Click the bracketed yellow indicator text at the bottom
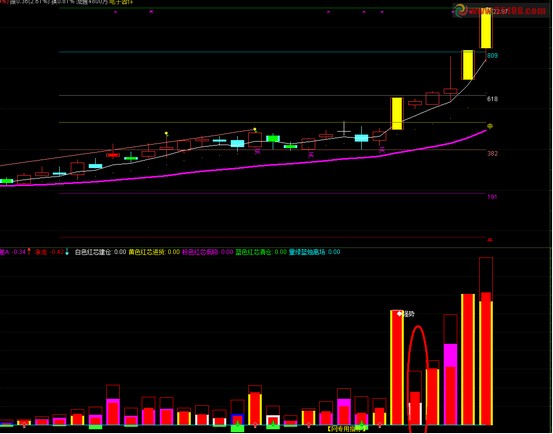The width and height of the screenshot is (553, 434). coord(347,429)
